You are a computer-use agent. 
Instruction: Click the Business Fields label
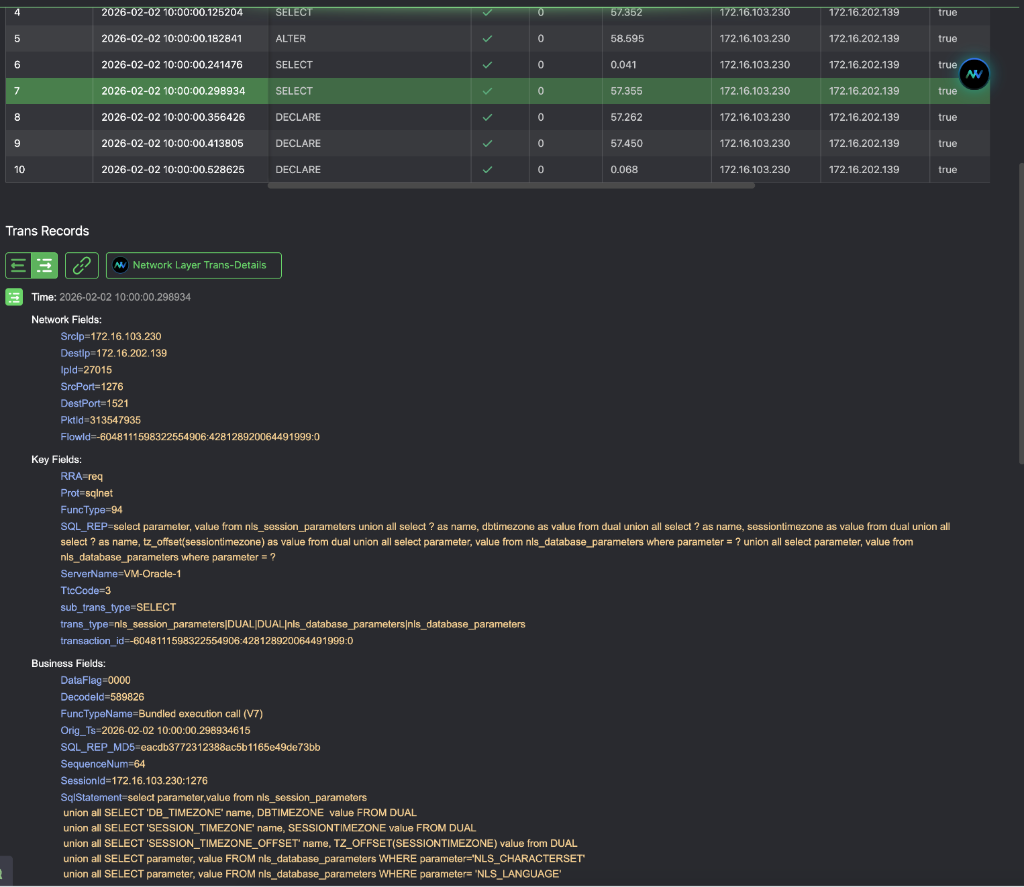tap(69, 663)
